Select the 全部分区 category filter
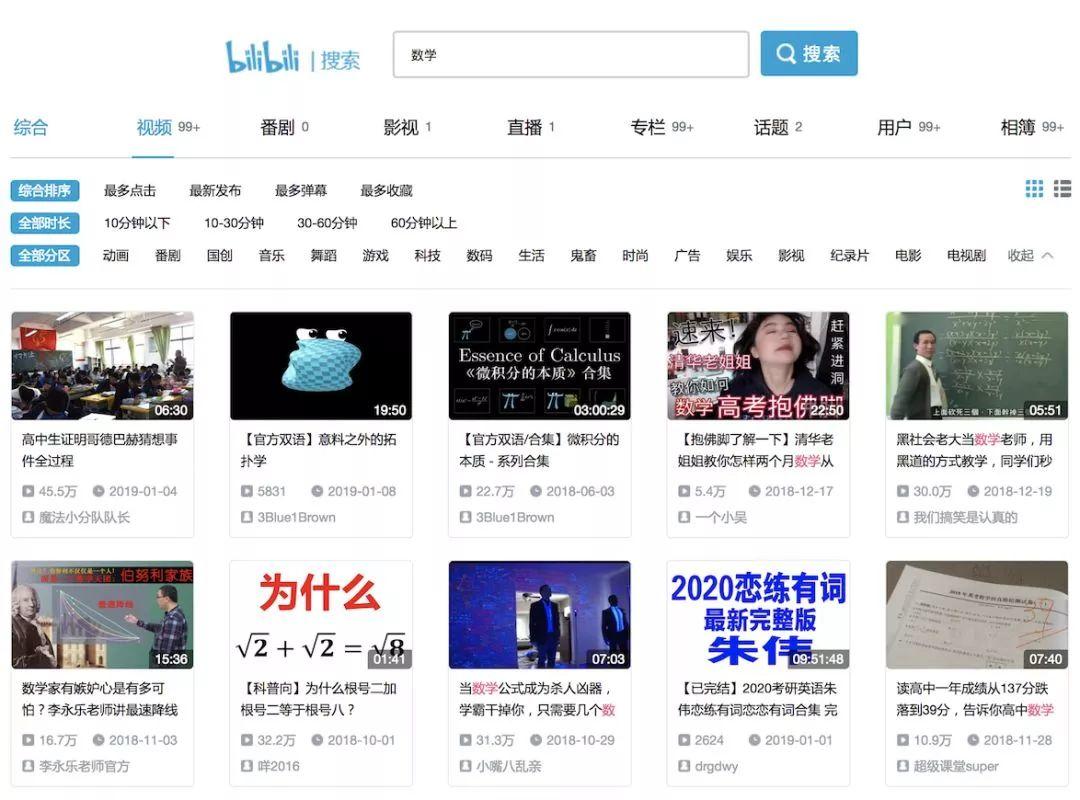 pyautogui.click(x=45, y=256)
